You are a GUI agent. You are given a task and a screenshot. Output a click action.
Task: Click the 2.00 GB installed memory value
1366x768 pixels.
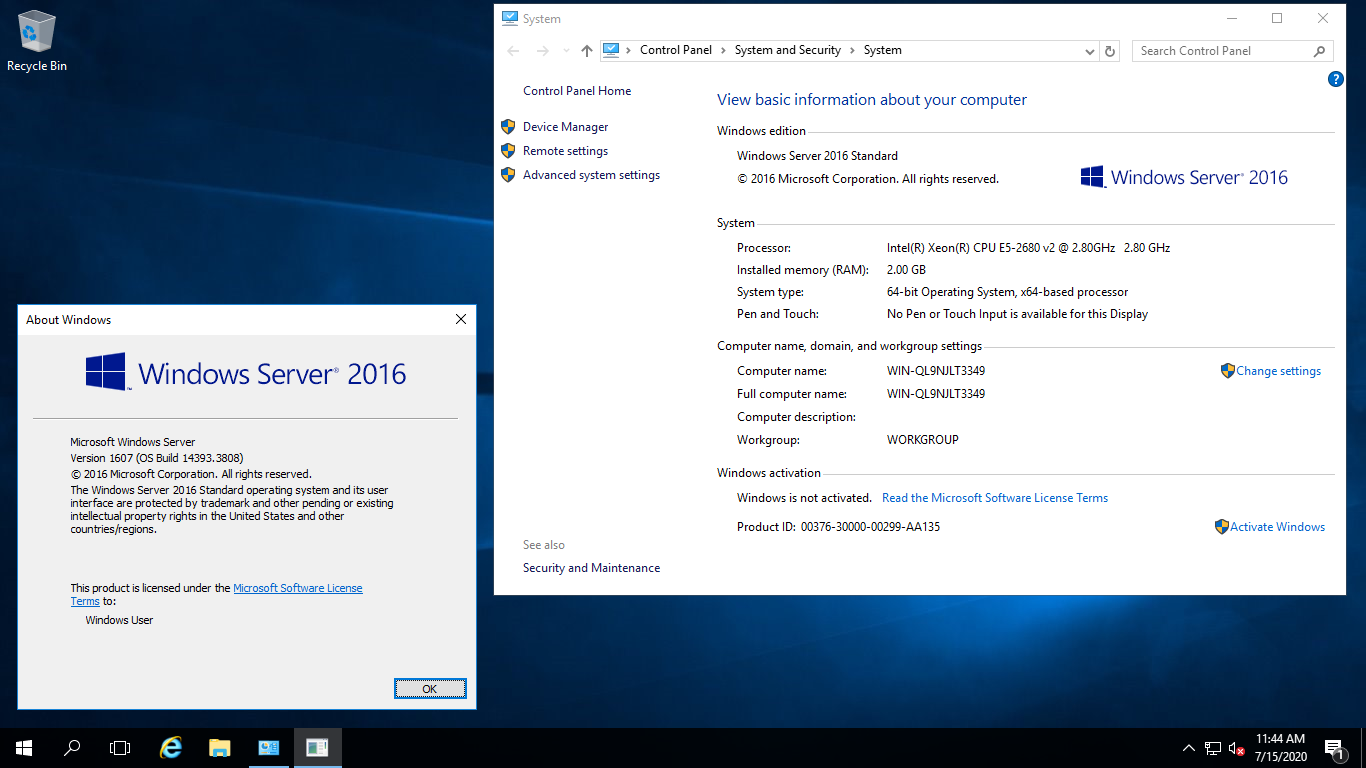[906, 270]
